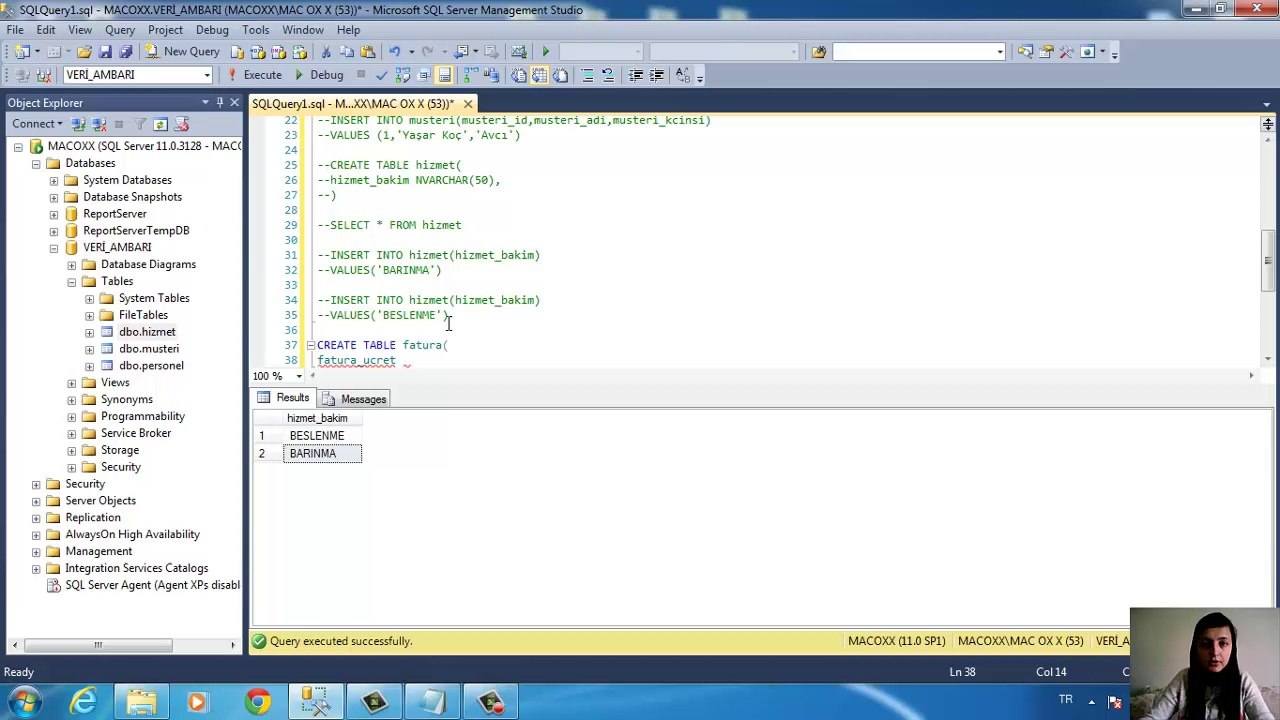
Task: Click the Connect Object Explorer icon
Action: pyautogui.click(x=78, y=124)
